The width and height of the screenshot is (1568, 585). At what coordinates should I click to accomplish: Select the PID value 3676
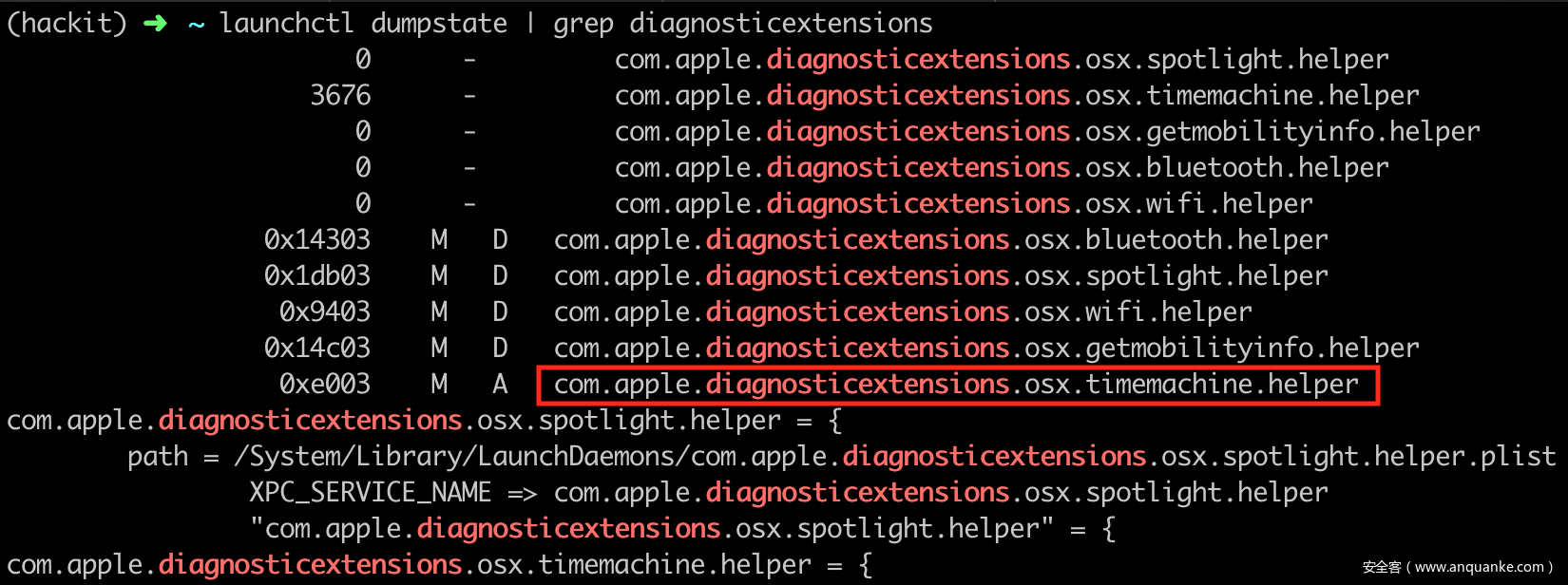click(340, 96)
